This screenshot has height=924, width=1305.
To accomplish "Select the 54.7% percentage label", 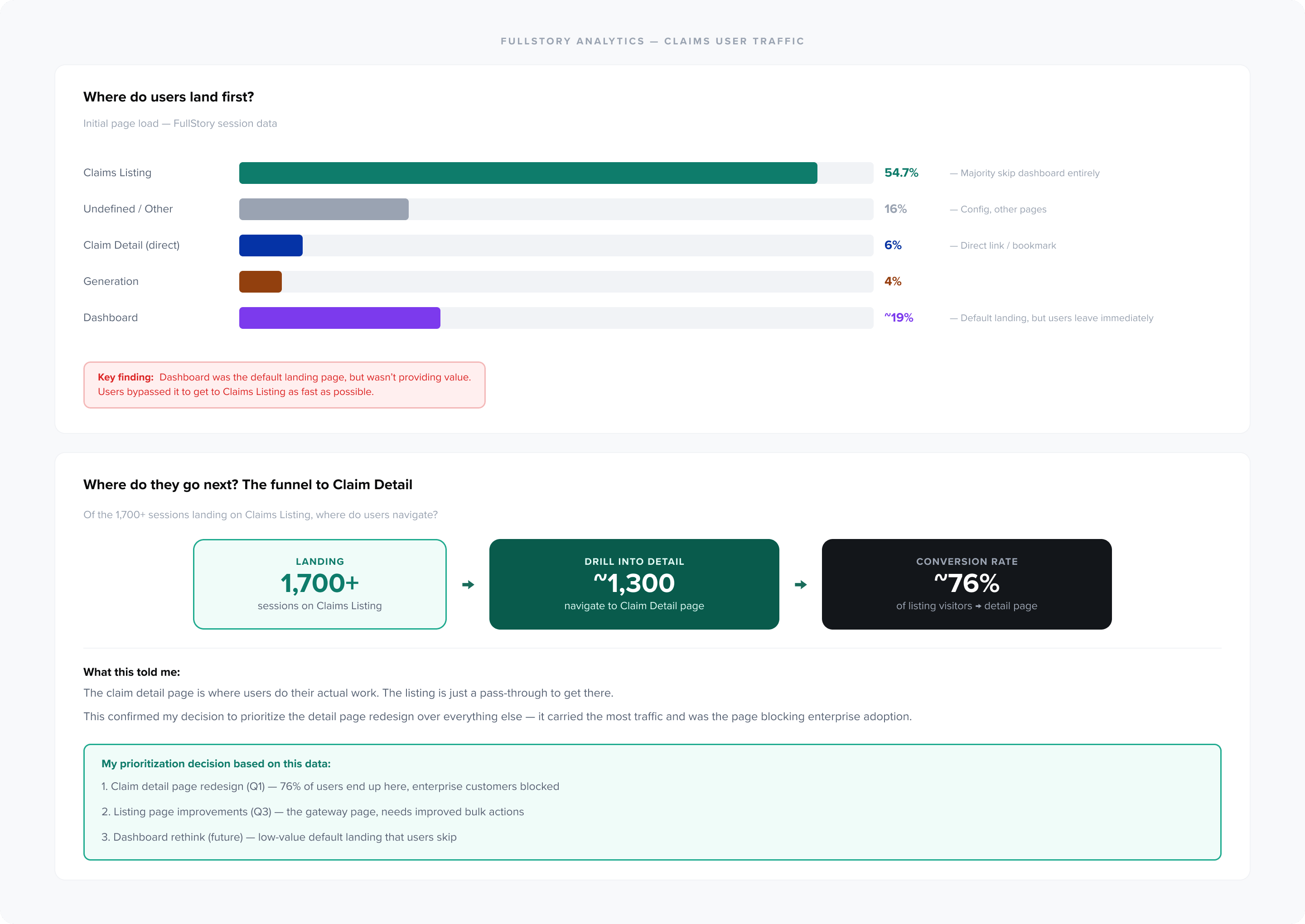I will [901, 173].
